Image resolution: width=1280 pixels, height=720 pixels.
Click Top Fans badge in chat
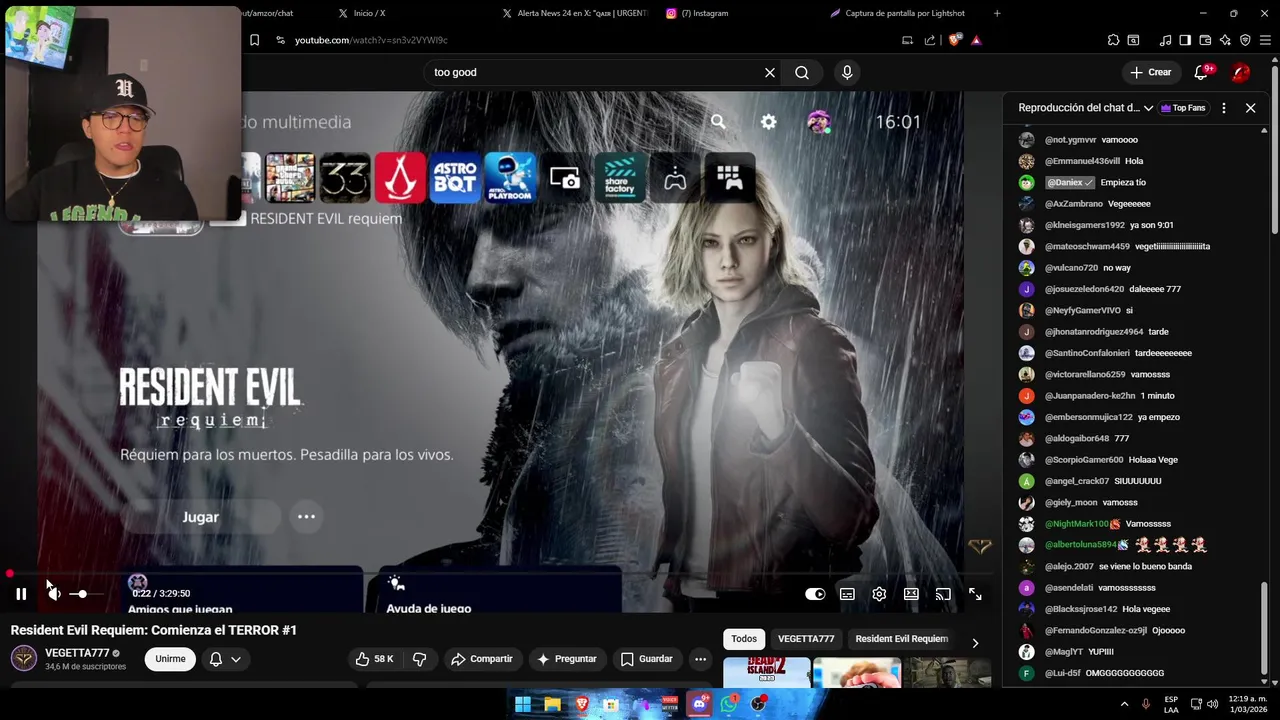pyautogui.click(x=1183, y=108)
